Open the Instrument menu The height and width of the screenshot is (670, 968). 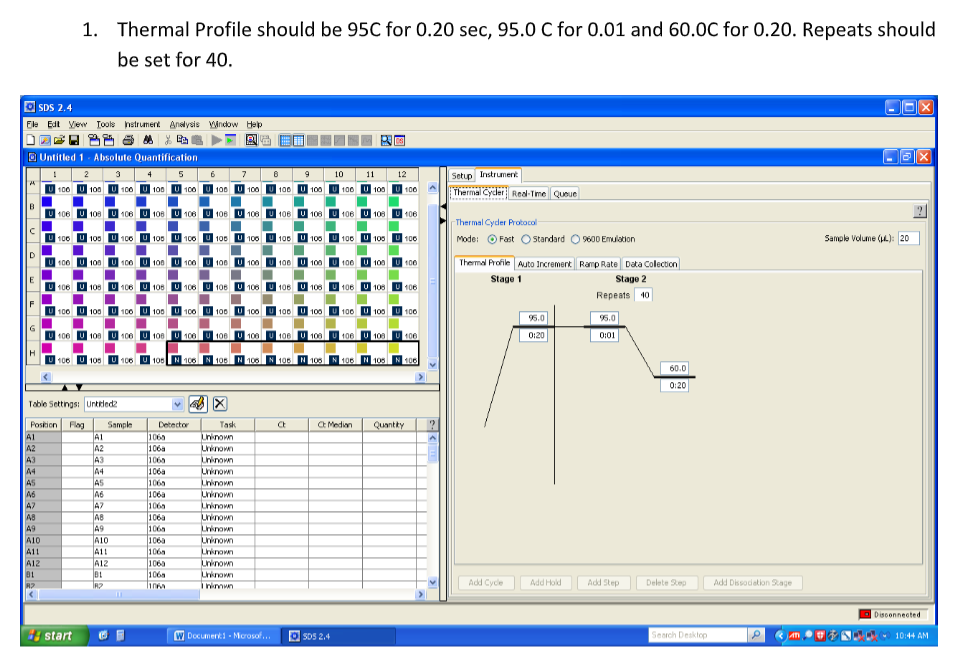142,124
